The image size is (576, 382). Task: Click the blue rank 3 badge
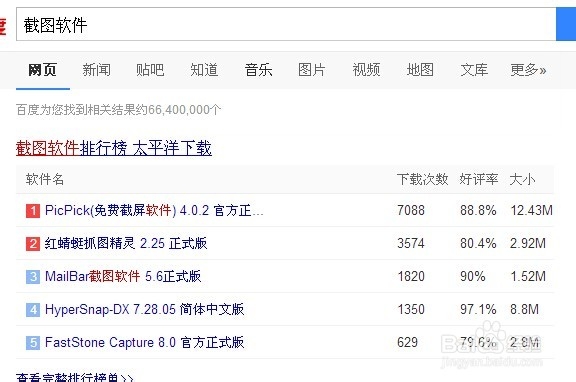(33, 277)
